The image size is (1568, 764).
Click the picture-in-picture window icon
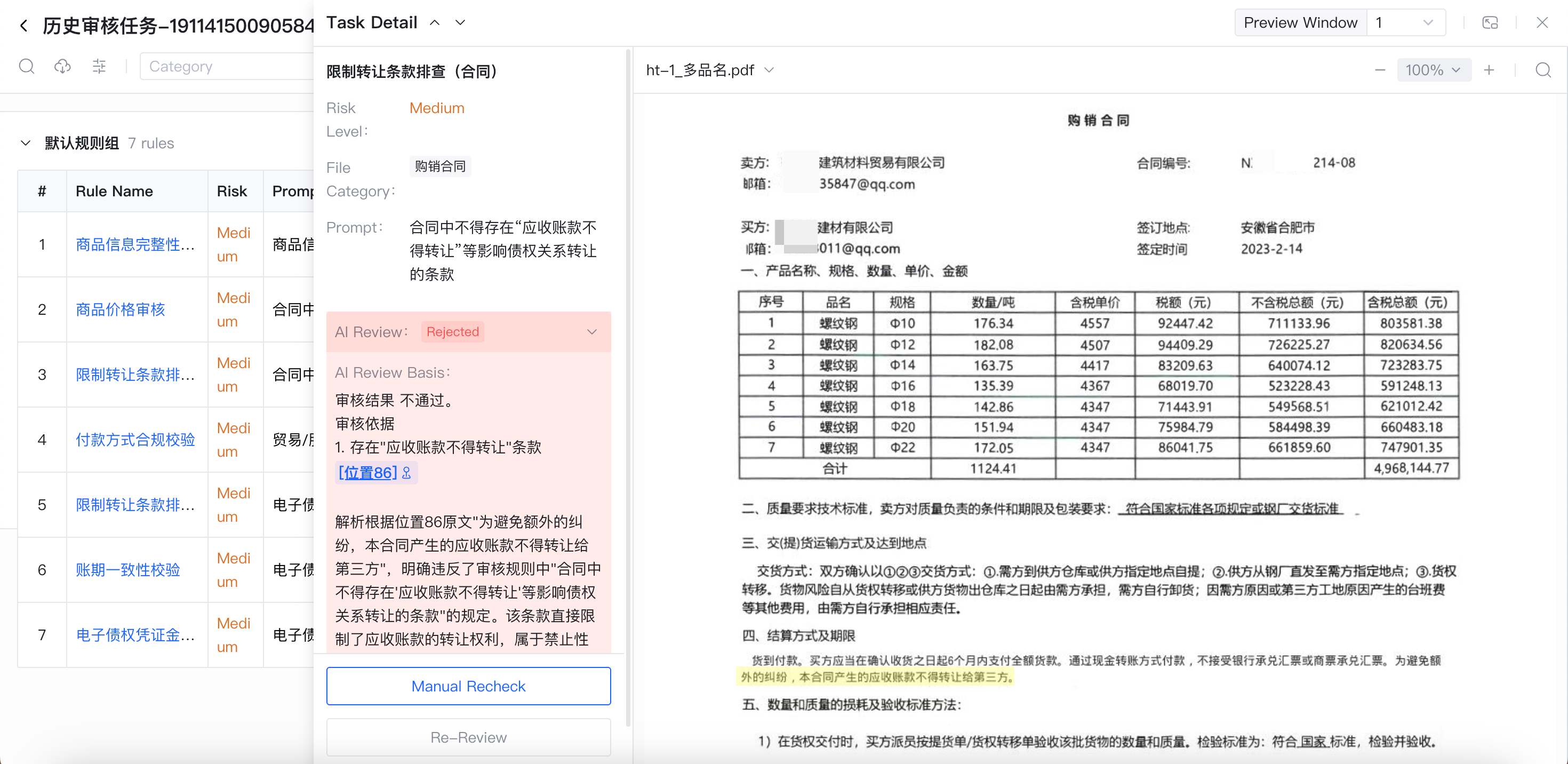(x=1490, y=22)
